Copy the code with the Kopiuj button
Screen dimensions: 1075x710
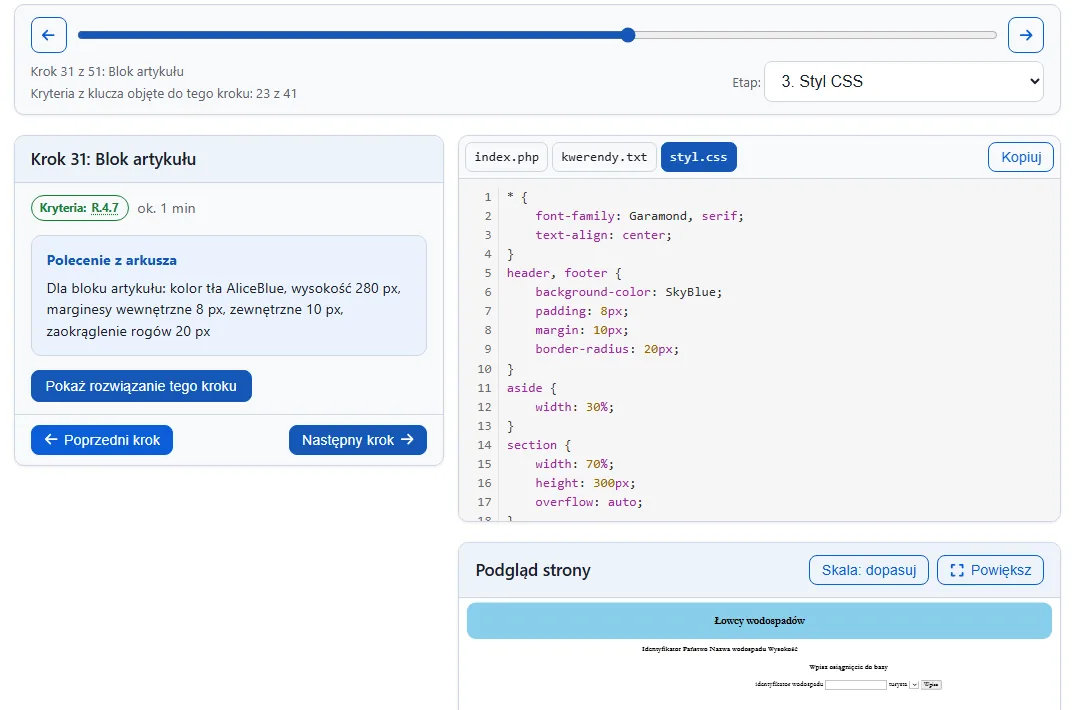coord(1021,157)
